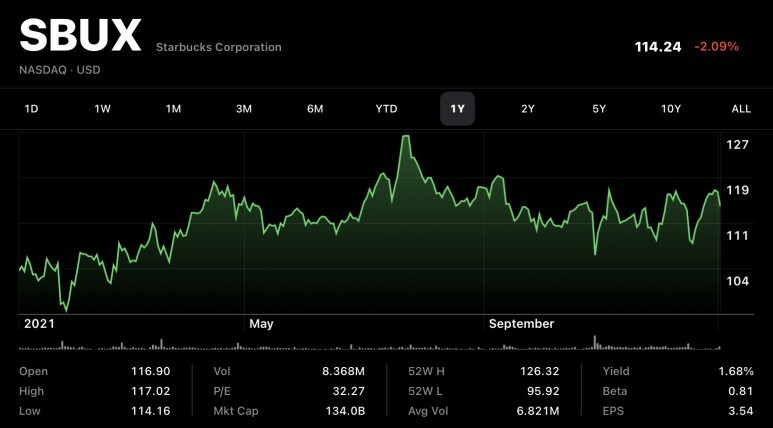
Task: Select the ALL time range
Action: pos(741,109)
